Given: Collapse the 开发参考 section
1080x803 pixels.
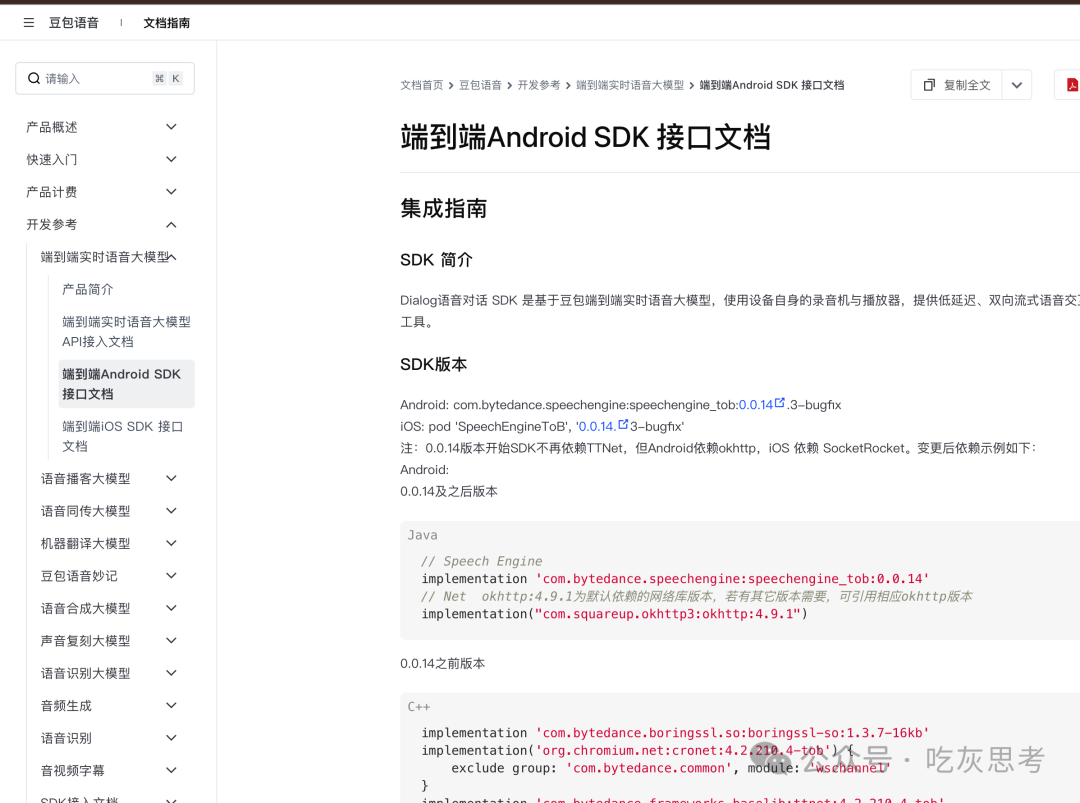Looking at the screenshot, I should [172, 225].
